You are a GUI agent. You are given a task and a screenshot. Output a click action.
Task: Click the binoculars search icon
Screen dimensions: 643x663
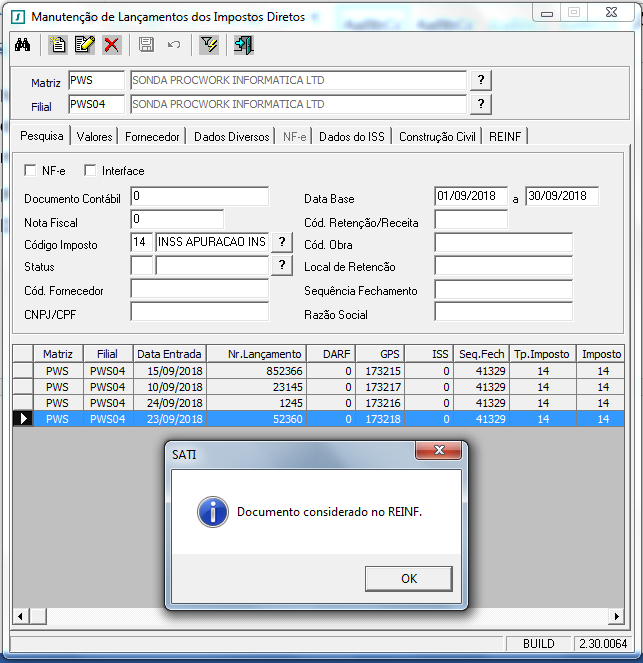[22, 45]
